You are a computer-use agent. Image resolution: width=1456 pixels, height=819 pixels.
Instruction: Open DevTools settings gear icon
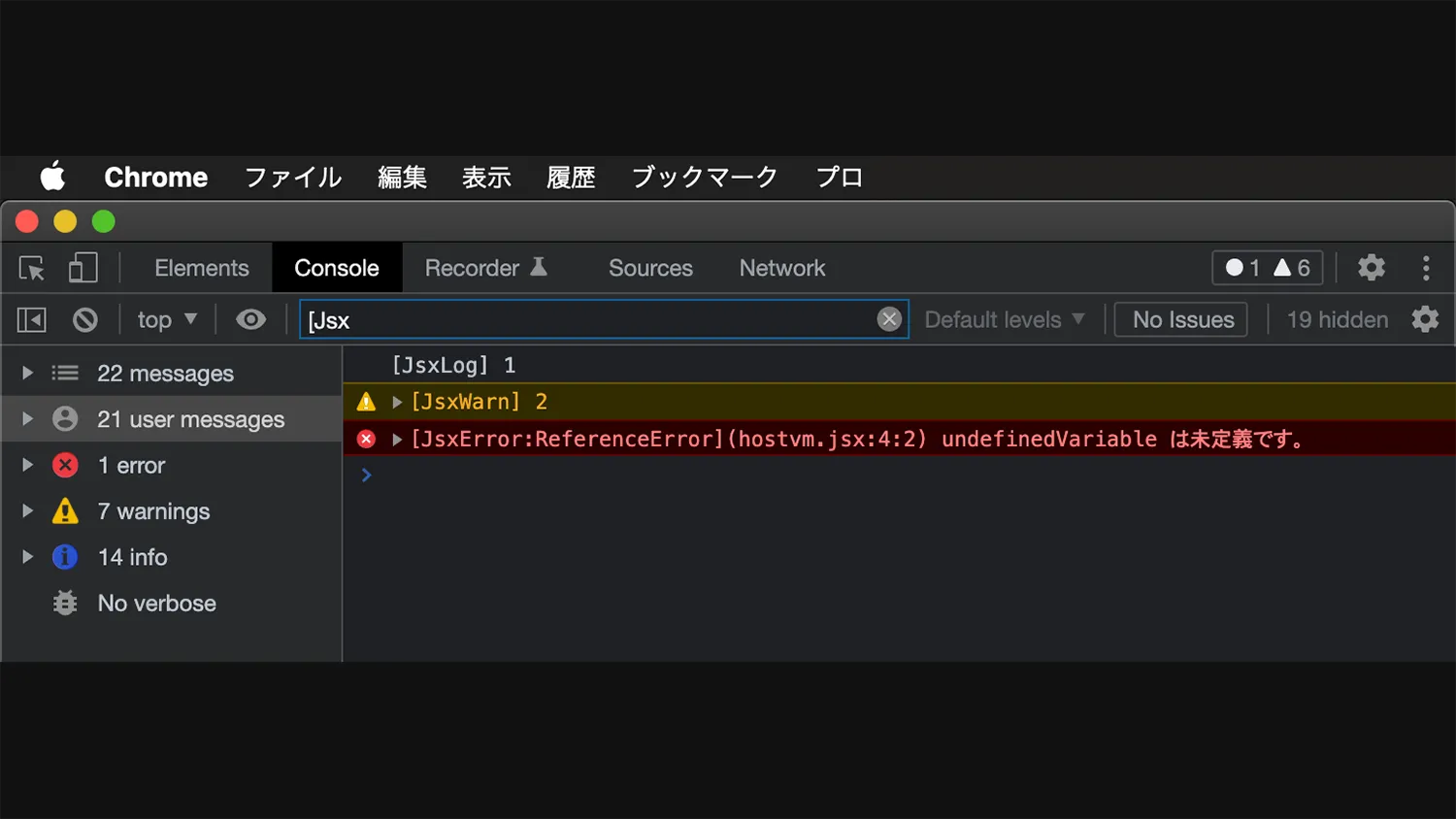pos(1371,268)
